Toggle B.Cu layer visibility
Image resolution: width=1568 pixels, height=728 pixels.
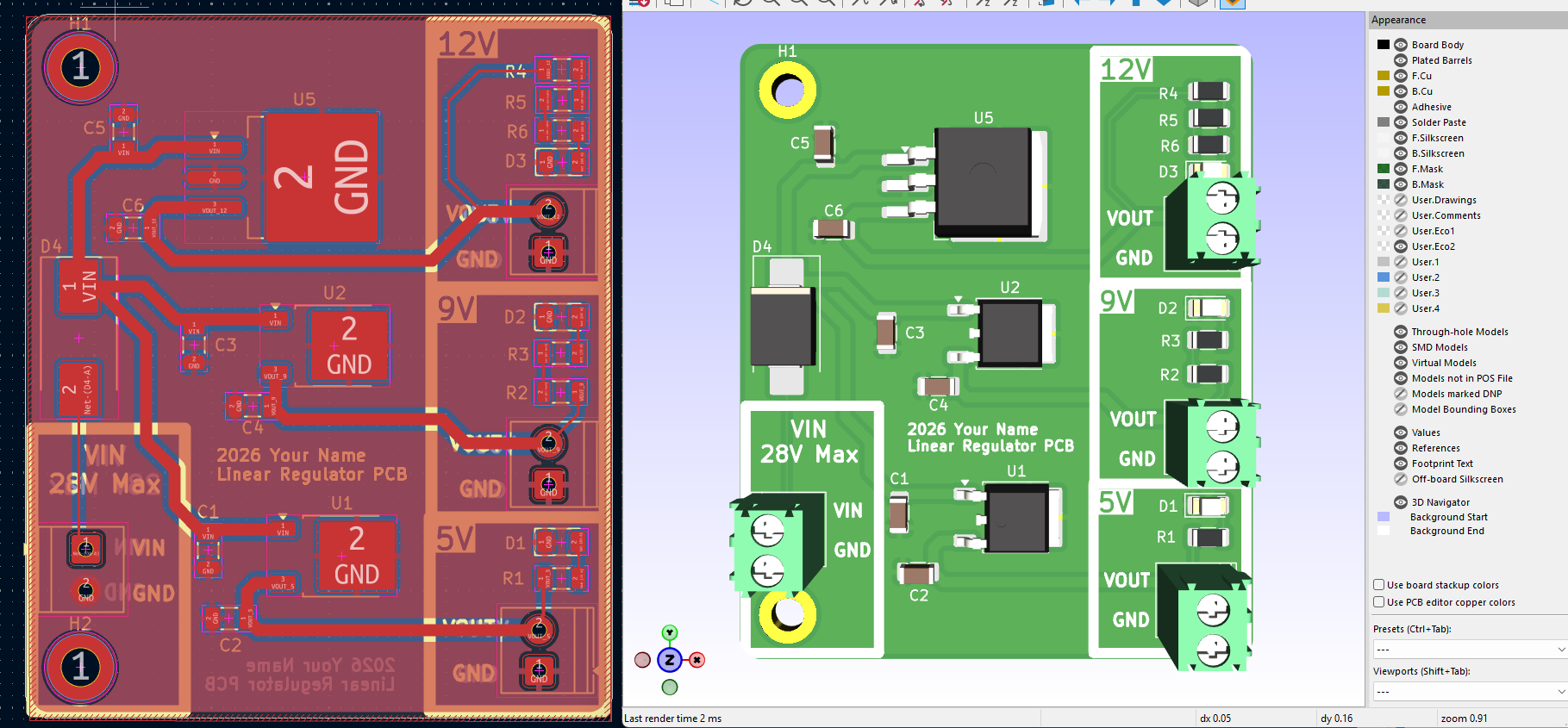pos(1401,91)
